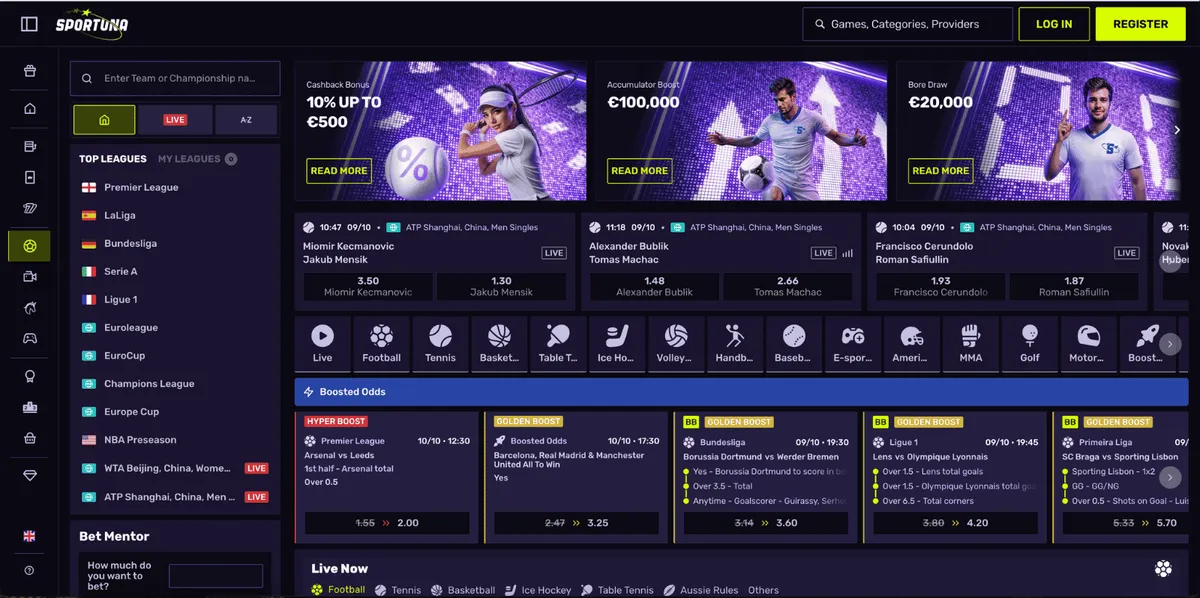Switch to the LIVE filter tab
Screen dimensions: 1200x598
[x=175, y=120]
